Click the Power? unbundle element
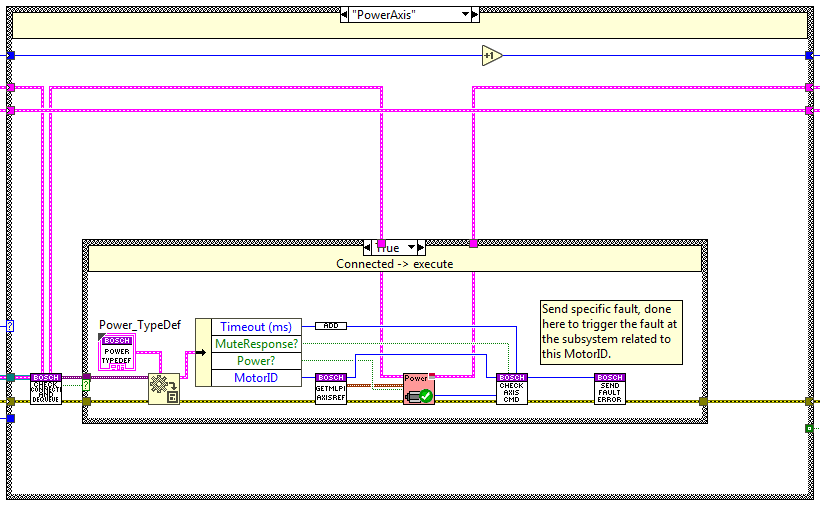 tap(256, 361)
